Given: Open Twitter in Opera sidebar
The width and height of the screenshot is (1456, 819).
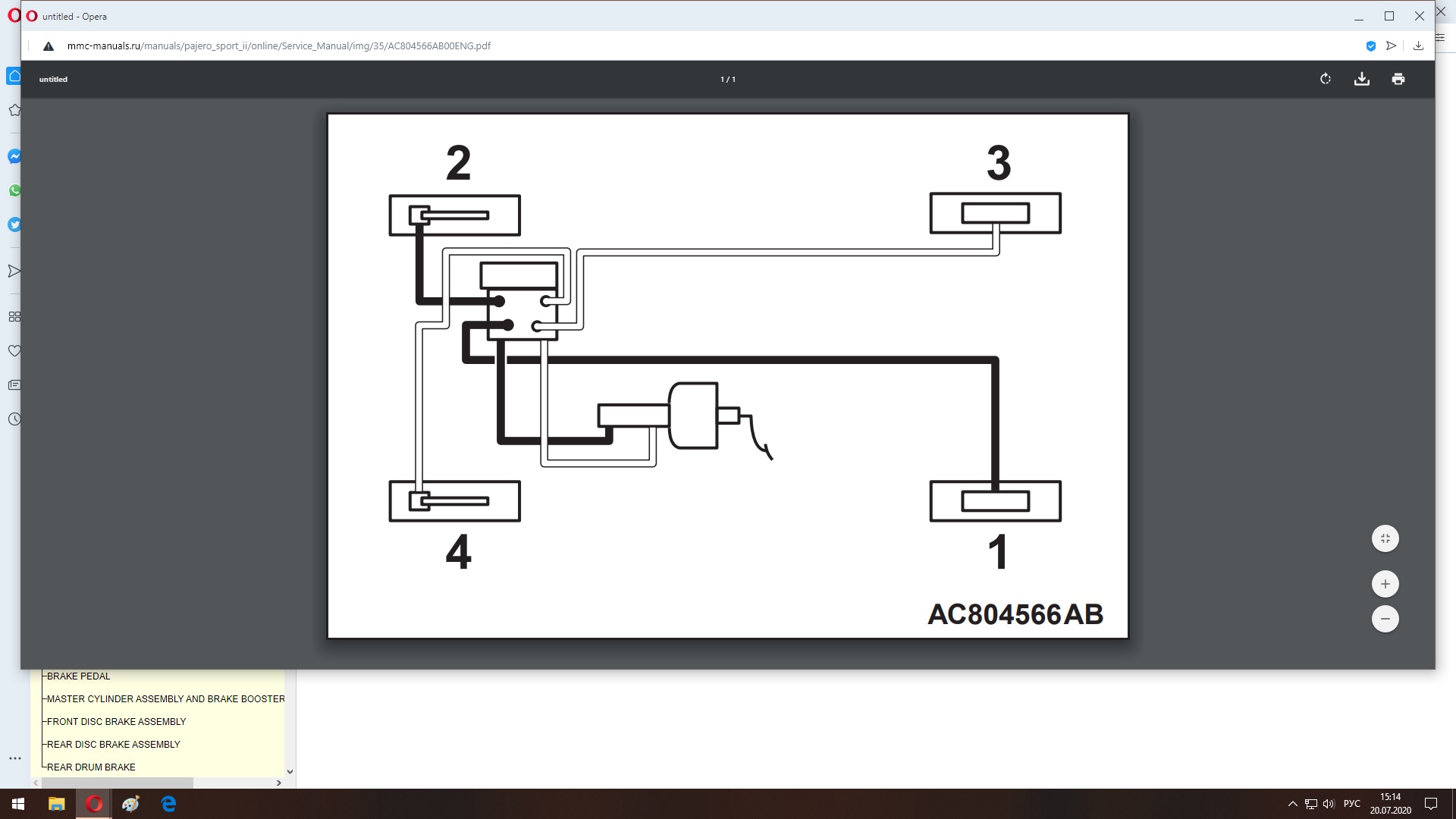Looking at the screenshot, I should click(x=14, y=224).
